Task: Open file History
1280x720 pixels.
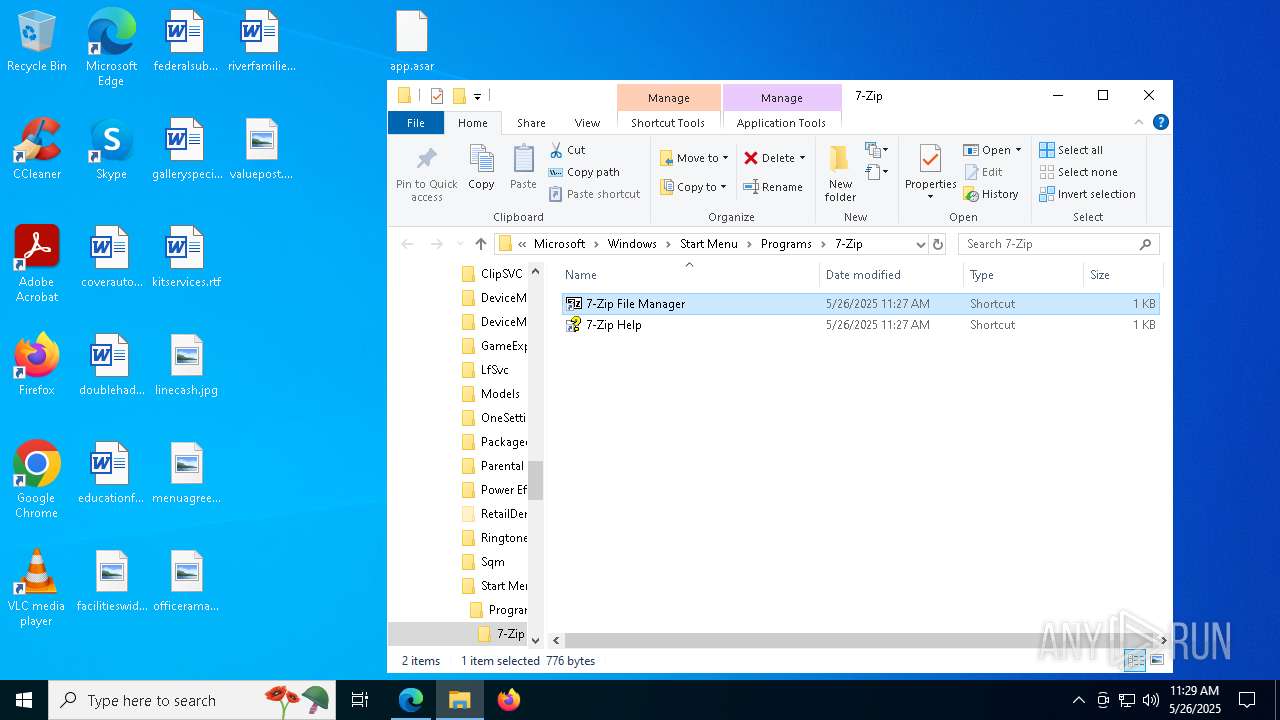Action: click(991, 194)
